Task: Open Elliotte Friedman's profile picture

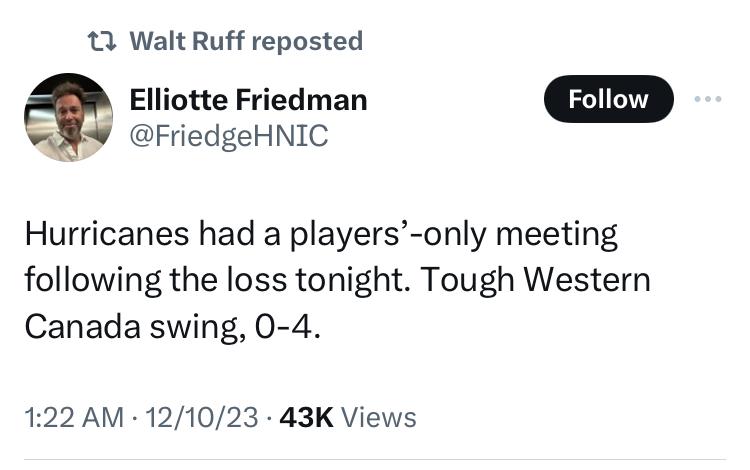Action: click(x=68, y=117)
